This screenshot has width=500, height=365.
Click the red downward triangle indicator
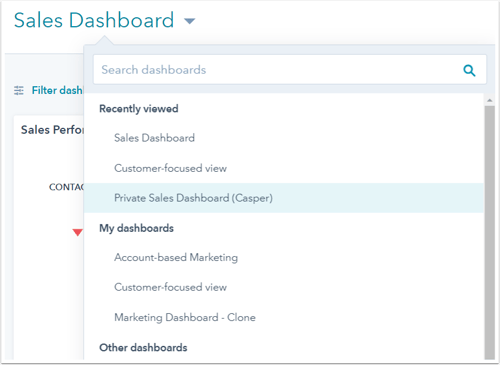click(x=78, y=232)
